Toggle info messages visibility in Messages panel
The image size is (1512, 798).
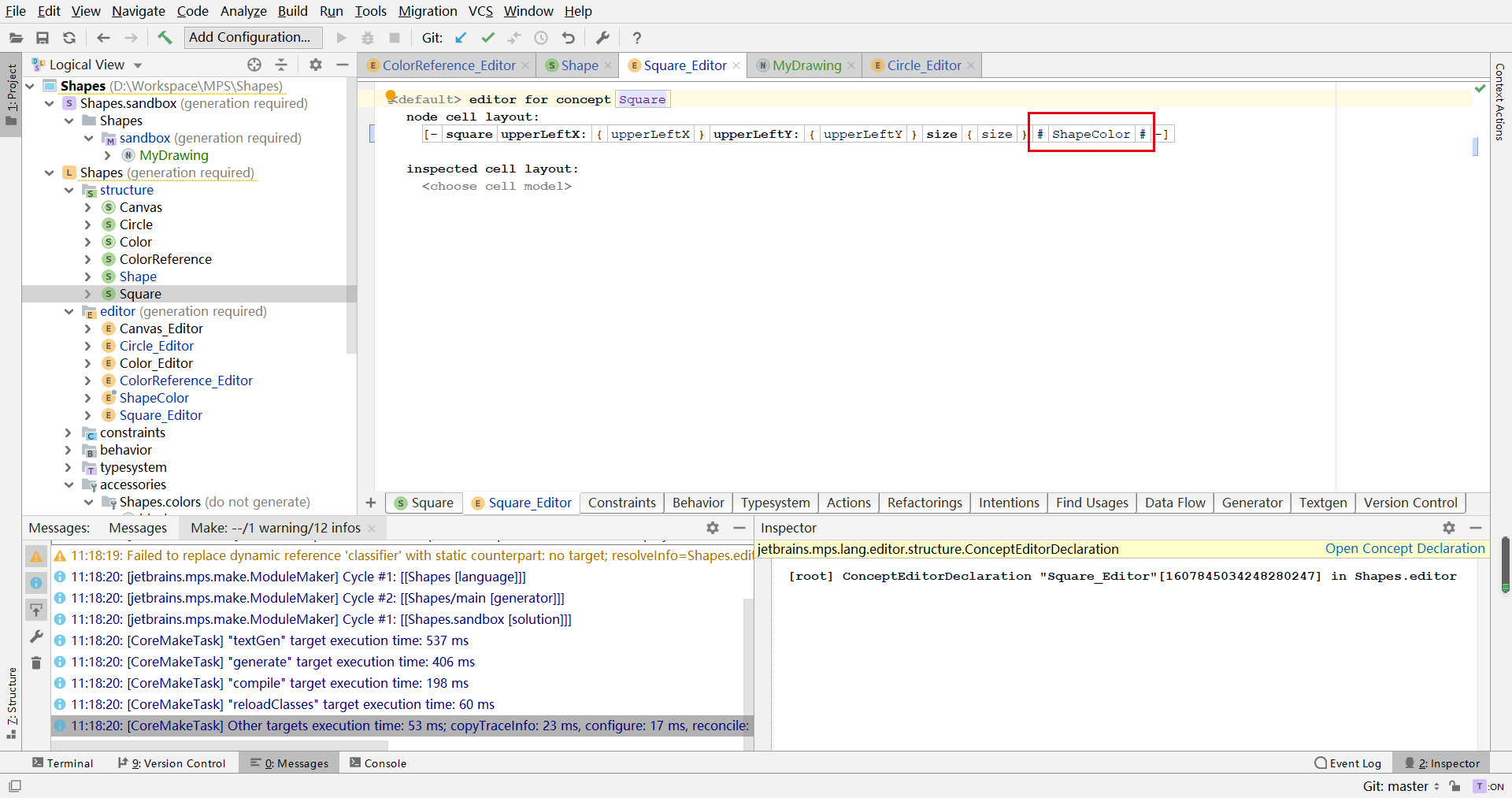coord(35,582)
